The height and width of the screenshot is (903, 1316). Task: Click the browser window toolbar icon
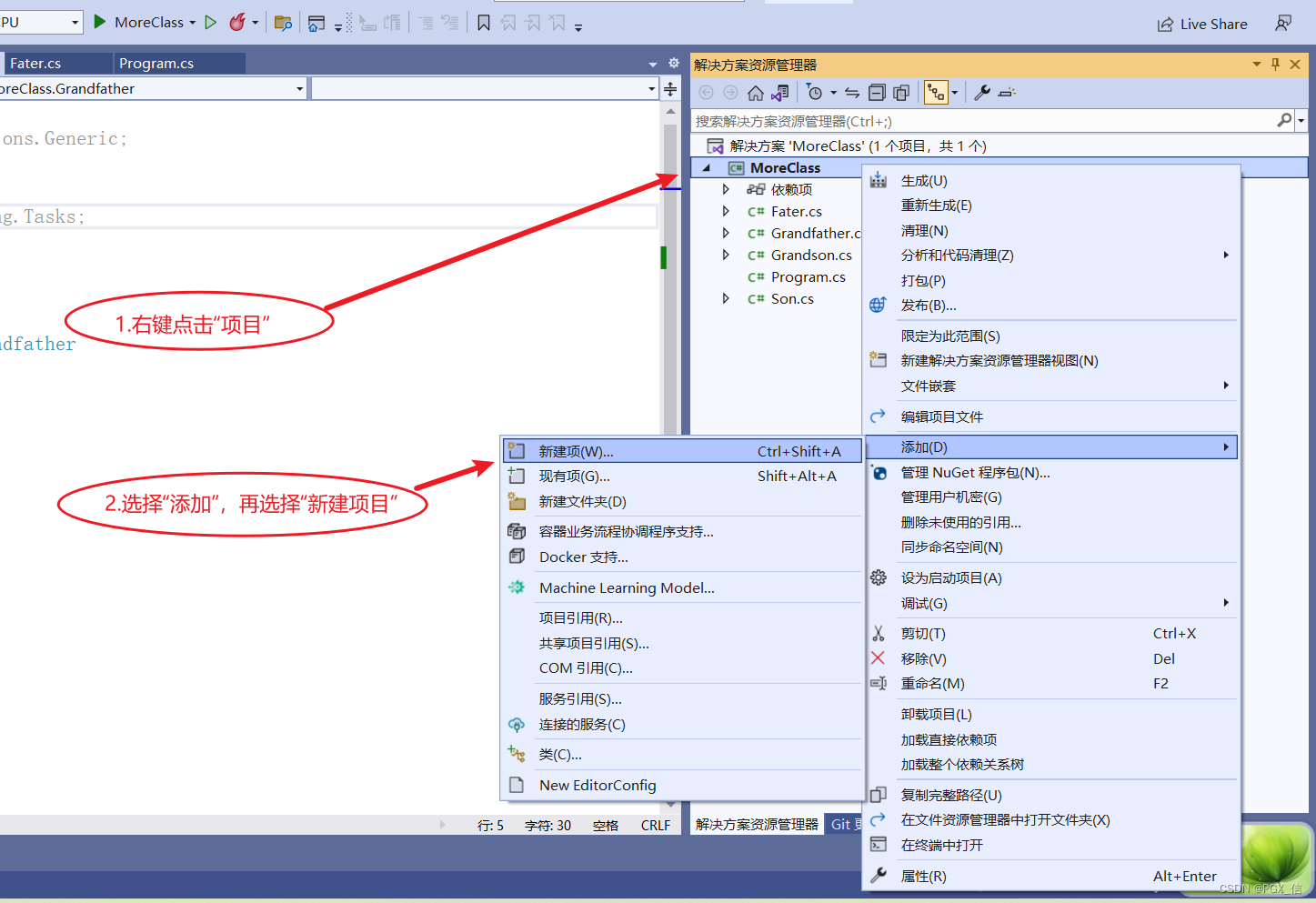pos(316,23)
